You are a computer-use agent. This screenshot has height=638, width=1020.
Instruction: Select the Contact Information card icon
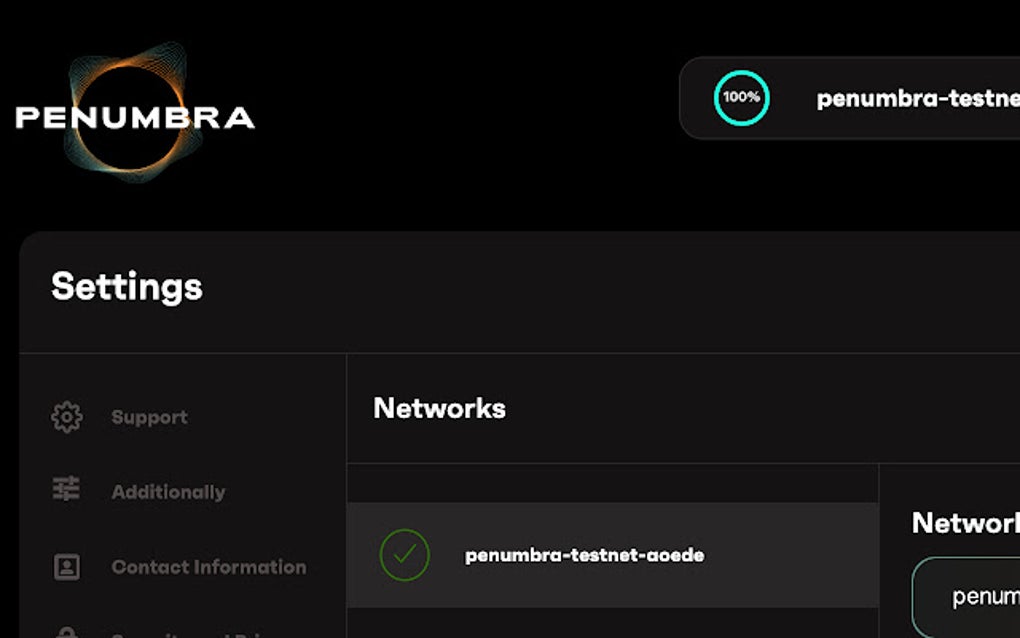tap(66, 566)
